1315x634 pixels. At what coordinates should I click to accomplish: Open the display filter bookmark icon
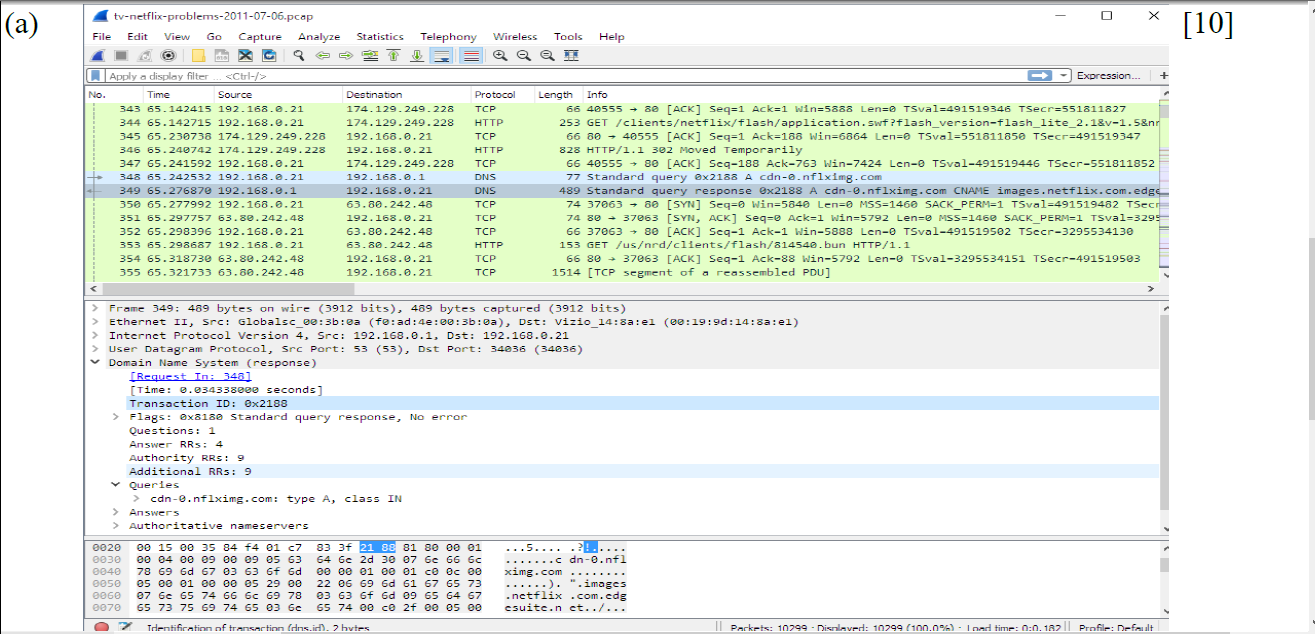coord(96,76)
